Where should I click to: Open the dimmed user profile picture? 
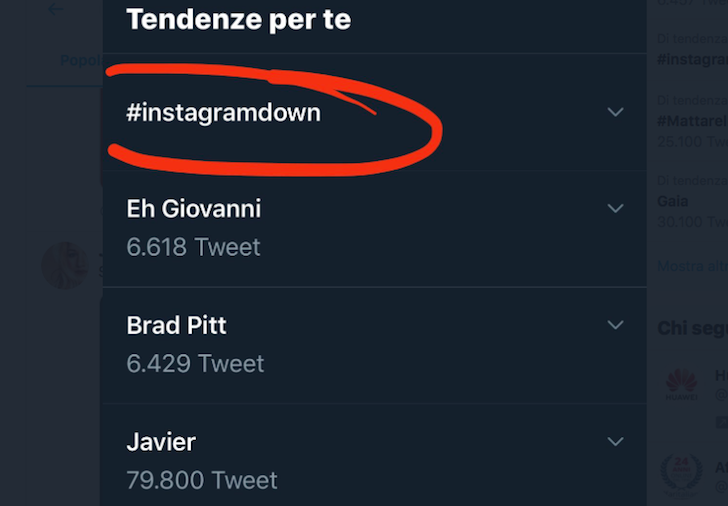pos(65,266)
